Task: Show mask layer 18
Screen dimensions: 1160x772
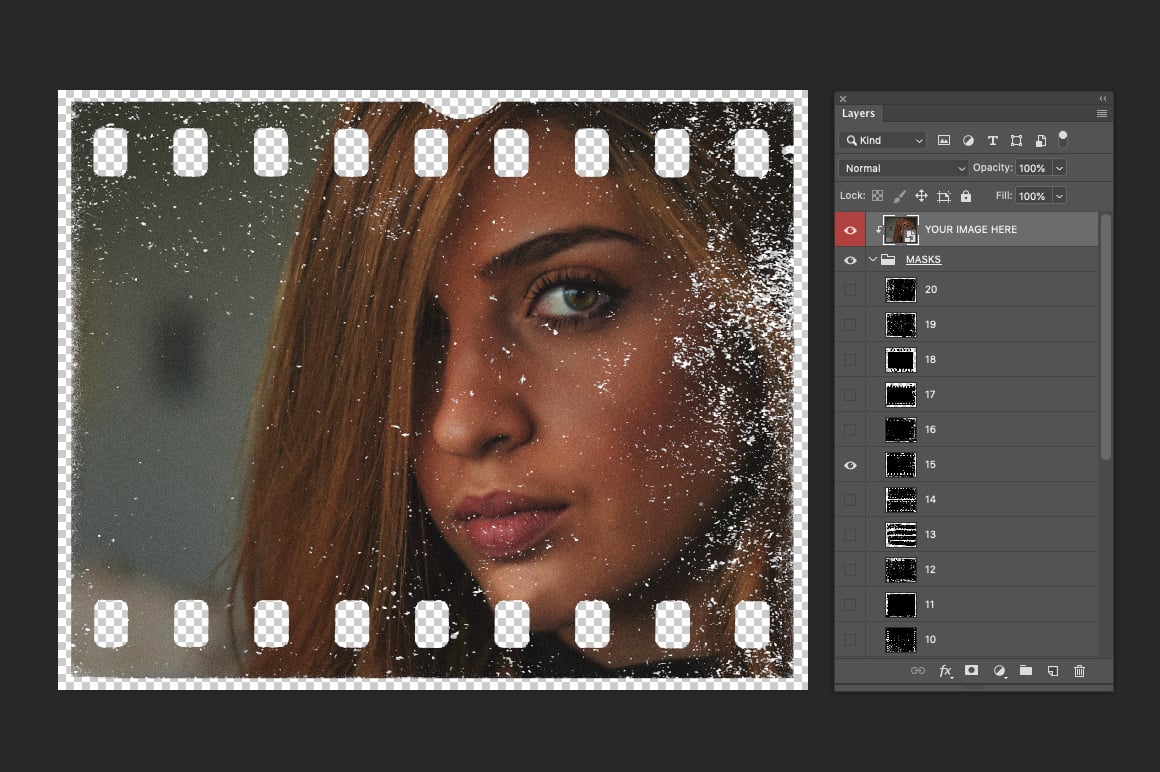Action: 850,359
